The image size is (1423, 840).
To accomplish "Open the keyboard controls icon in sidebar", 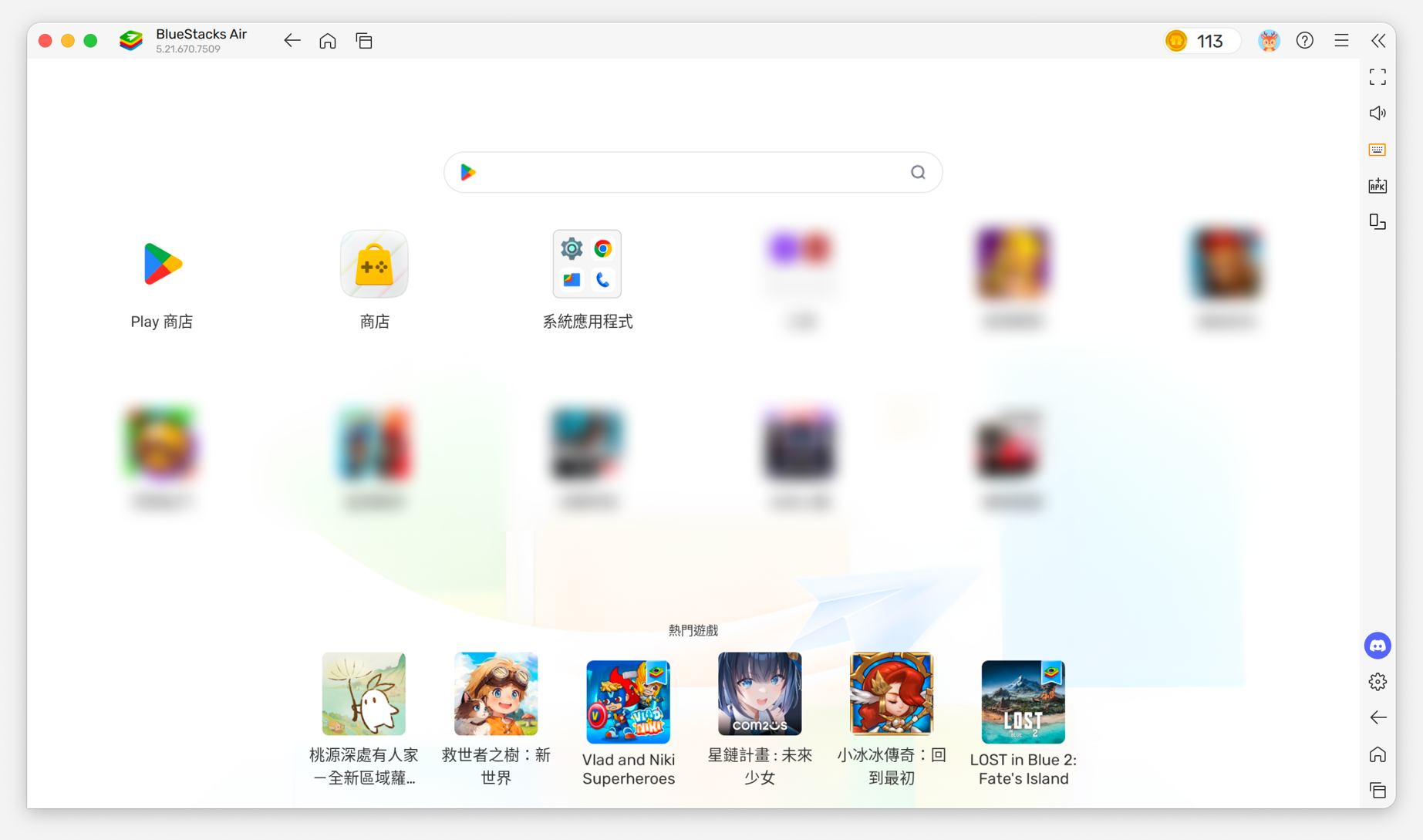I will pyautogui.click(x=1377, y=150).
